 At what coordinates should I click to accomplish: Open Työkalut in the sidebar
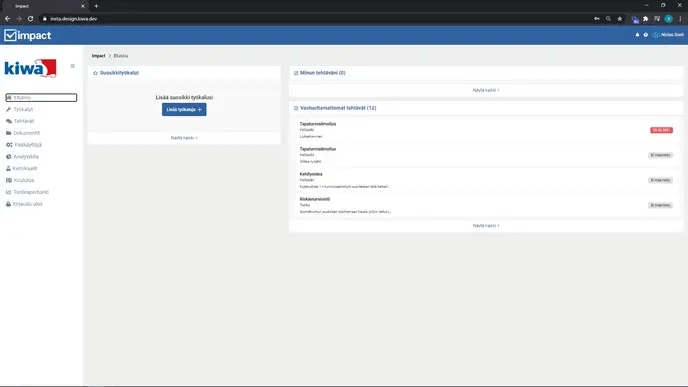point(23,109)
